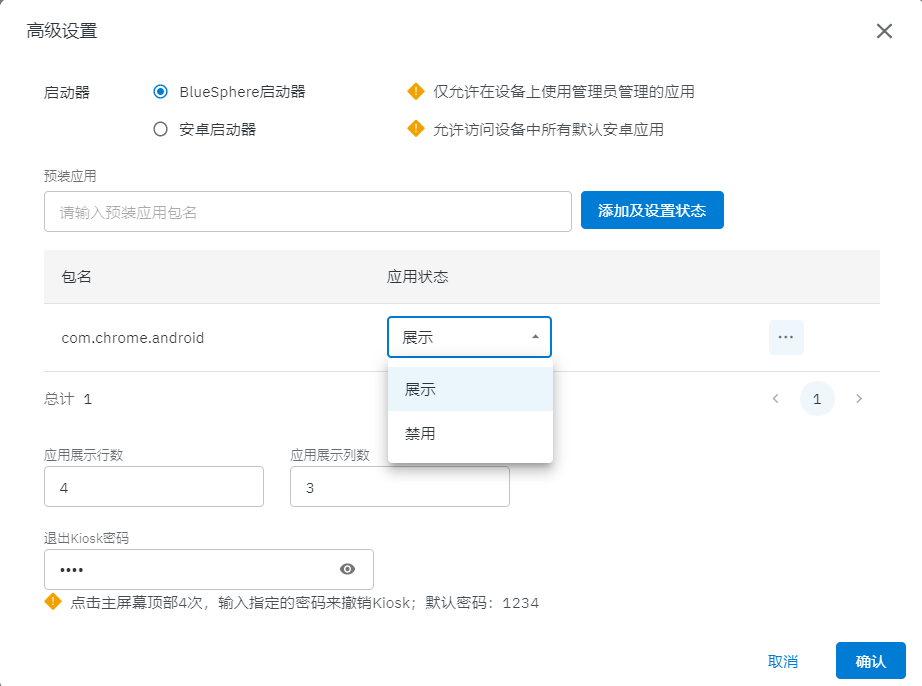
Task: Close the 高级设置 dialog with X icon
Action: (884, 31)
